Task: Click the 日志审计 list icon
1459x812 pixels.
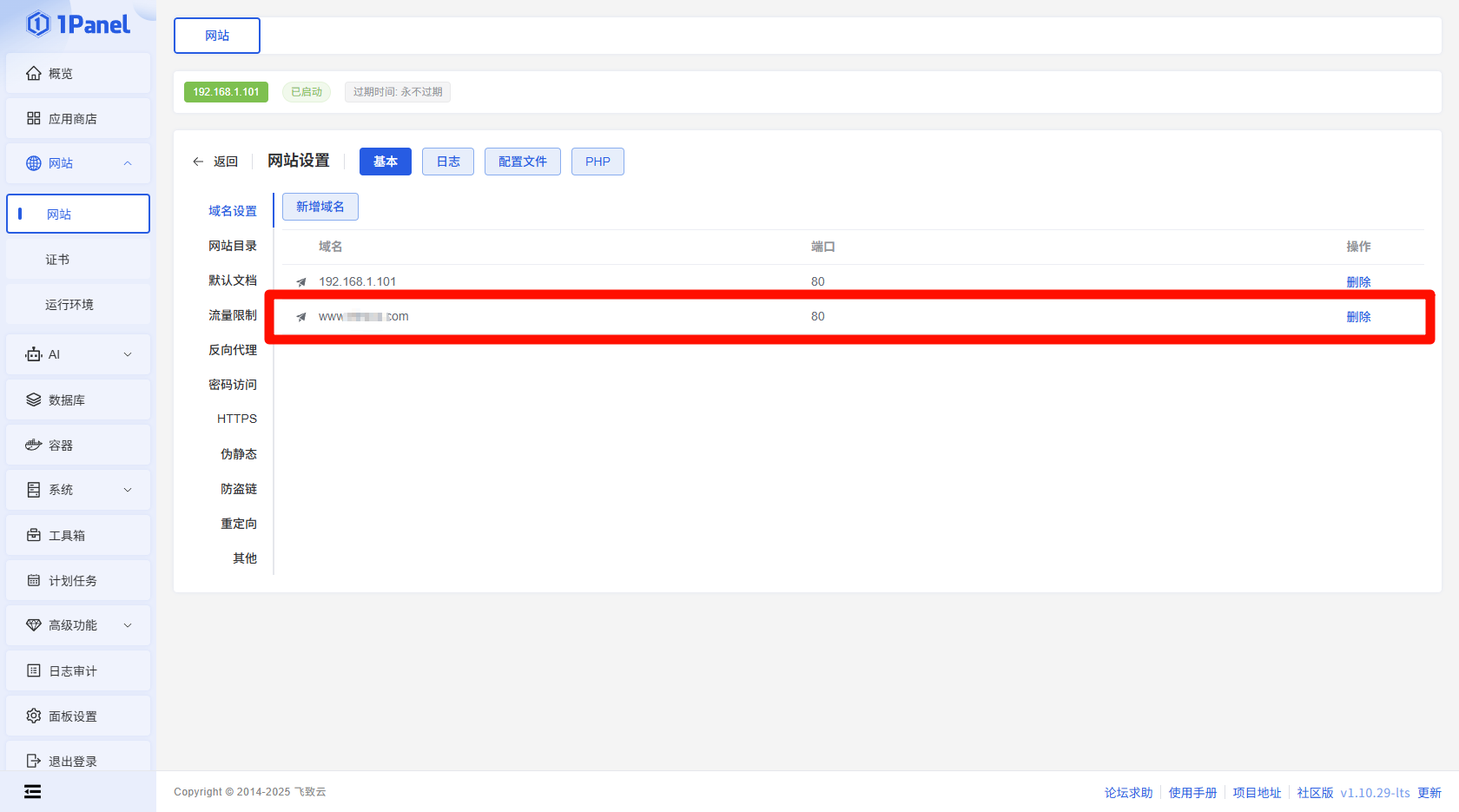Action: click(34, 671)
